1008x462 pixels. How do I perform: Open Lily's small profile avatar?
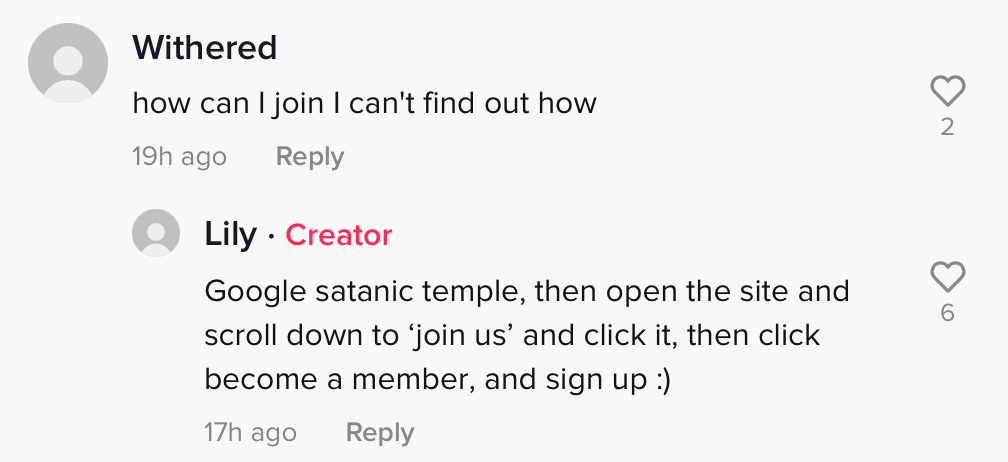tap(156, 233)
